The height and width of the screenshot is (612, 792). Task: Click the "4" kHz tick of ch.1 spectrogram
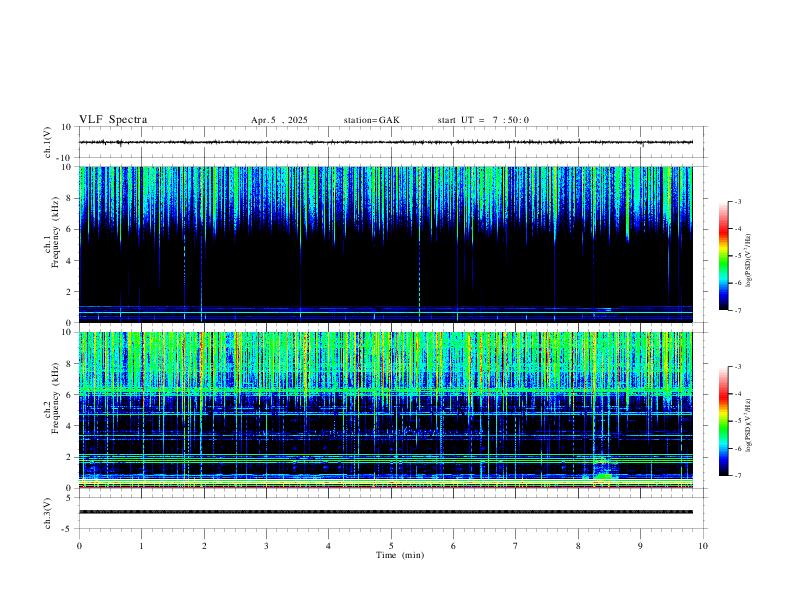[x=70, y=261]
